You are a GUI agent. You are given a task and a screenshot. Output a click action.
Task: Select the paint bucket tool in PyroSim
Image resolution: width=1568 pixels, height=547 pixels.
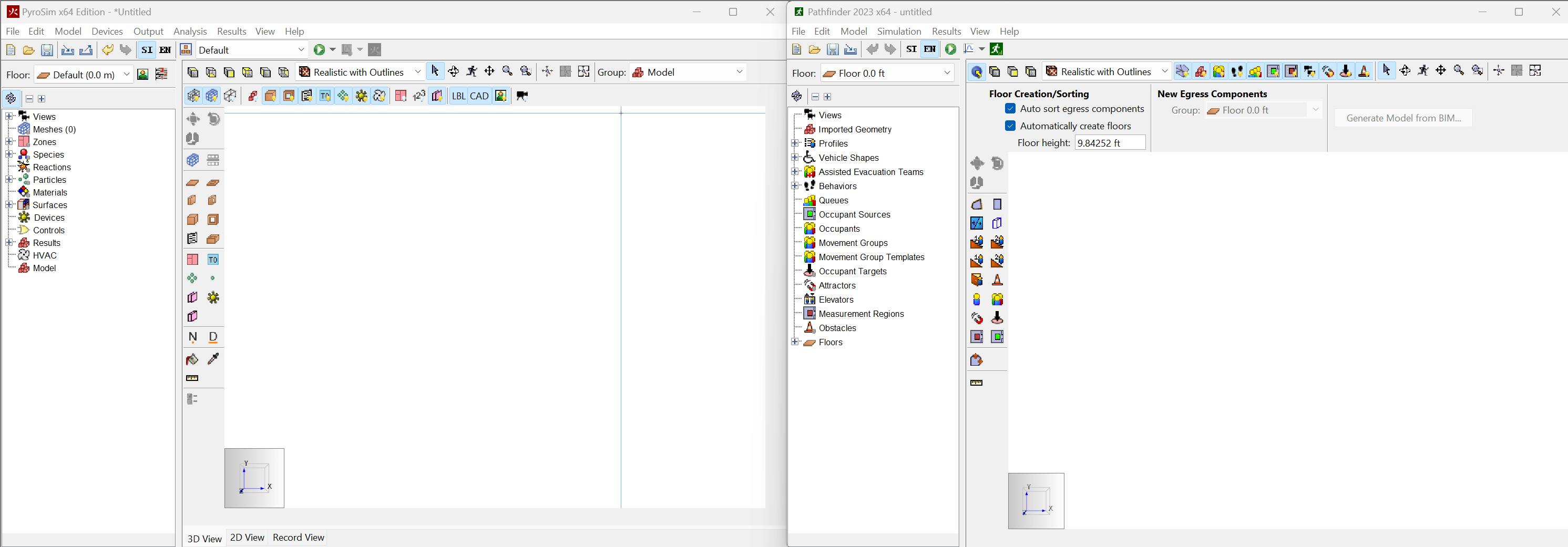pyautogui.click(x=192, y=359)
